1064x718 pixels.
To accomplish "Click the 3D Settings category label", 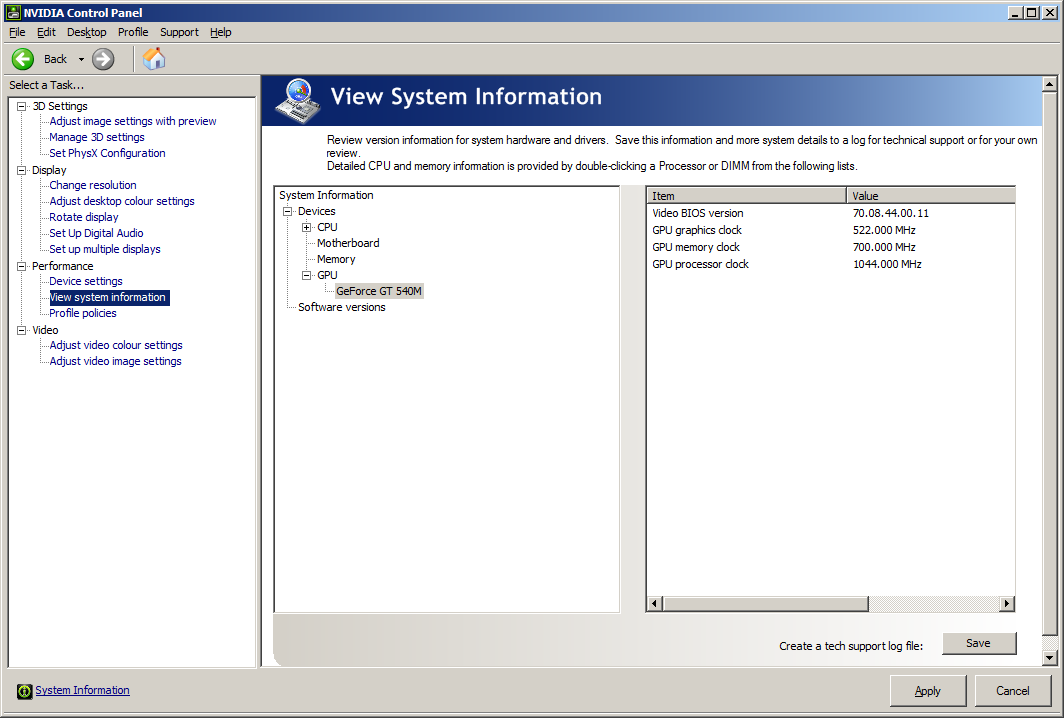I will coord(60,107).
